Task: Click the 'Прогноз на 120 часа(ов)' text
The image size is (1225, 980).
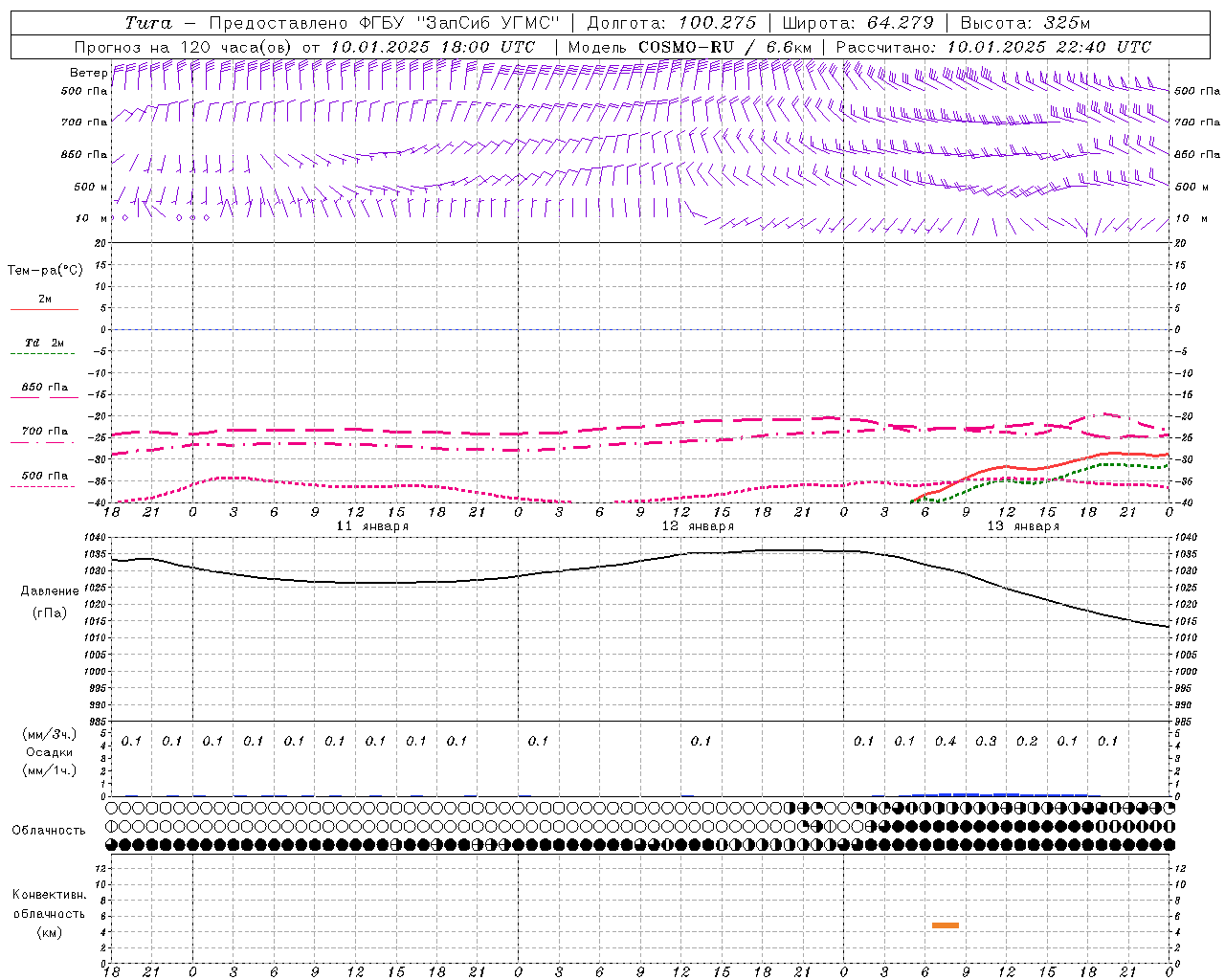Action: [x=184, y=47]
